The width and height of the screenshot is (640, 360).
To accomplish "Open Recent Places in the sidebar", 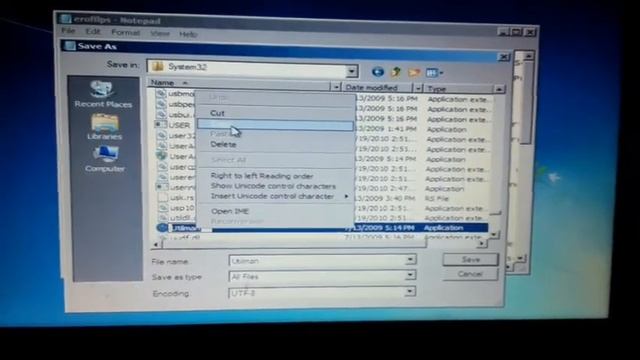I will click(103, 94).
